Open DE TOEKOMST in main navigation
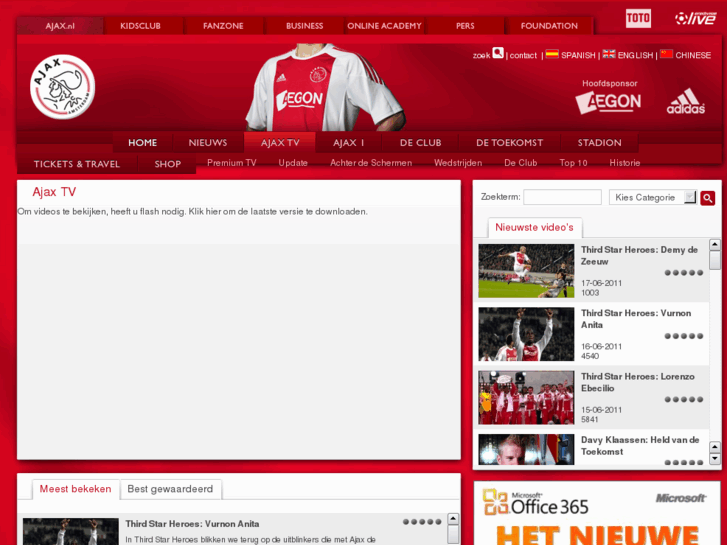The image size is (727, 545). [x=510, y=142]
